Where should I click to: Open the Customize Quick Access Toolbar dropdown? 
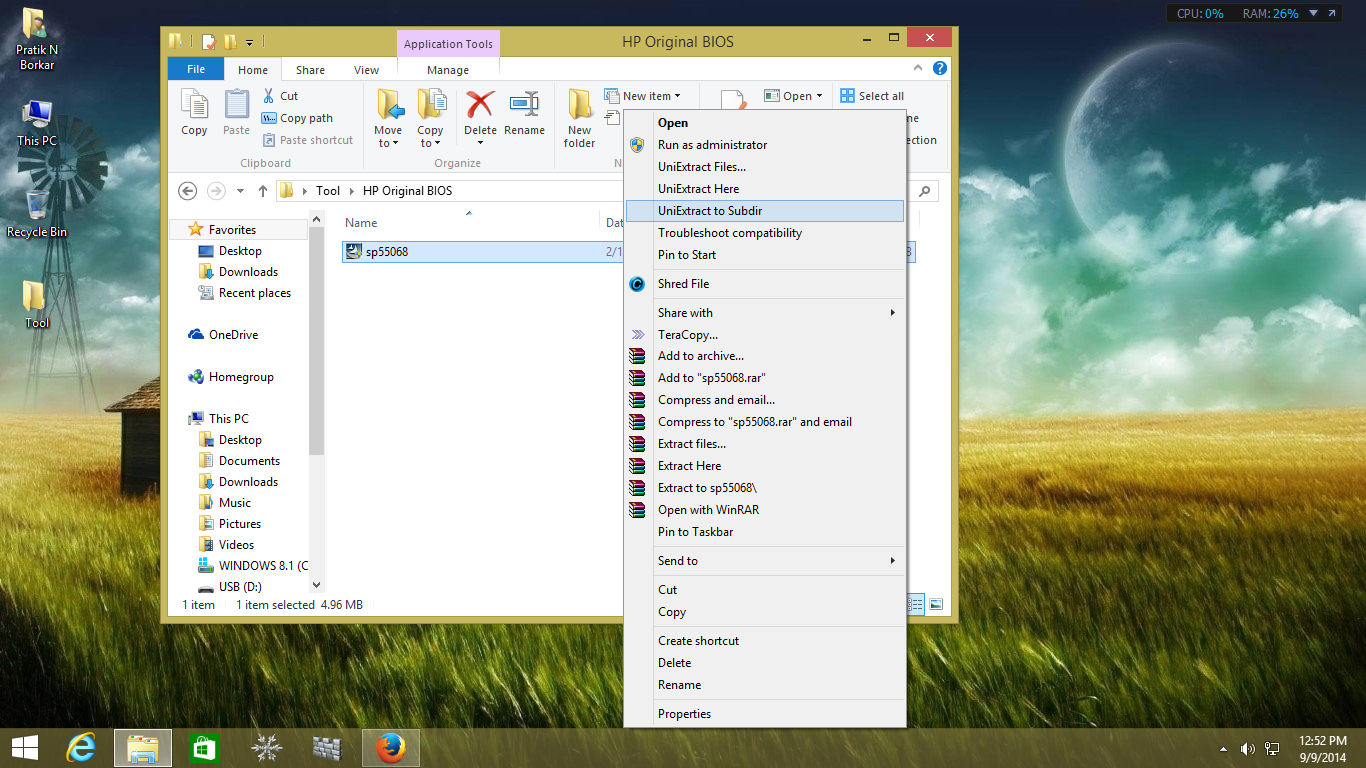[x=250, y=42]
